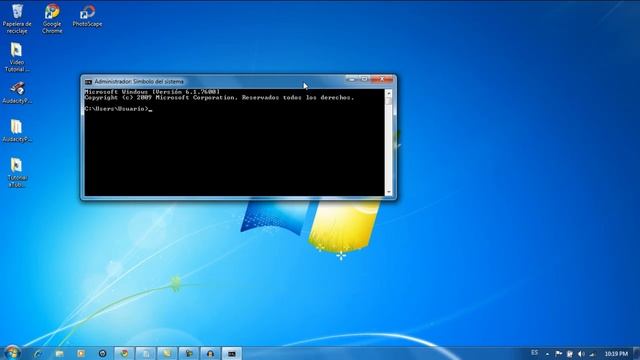Switch to the taskbar button left of headphones
640x360 pixels.
[x=189, y=353]
